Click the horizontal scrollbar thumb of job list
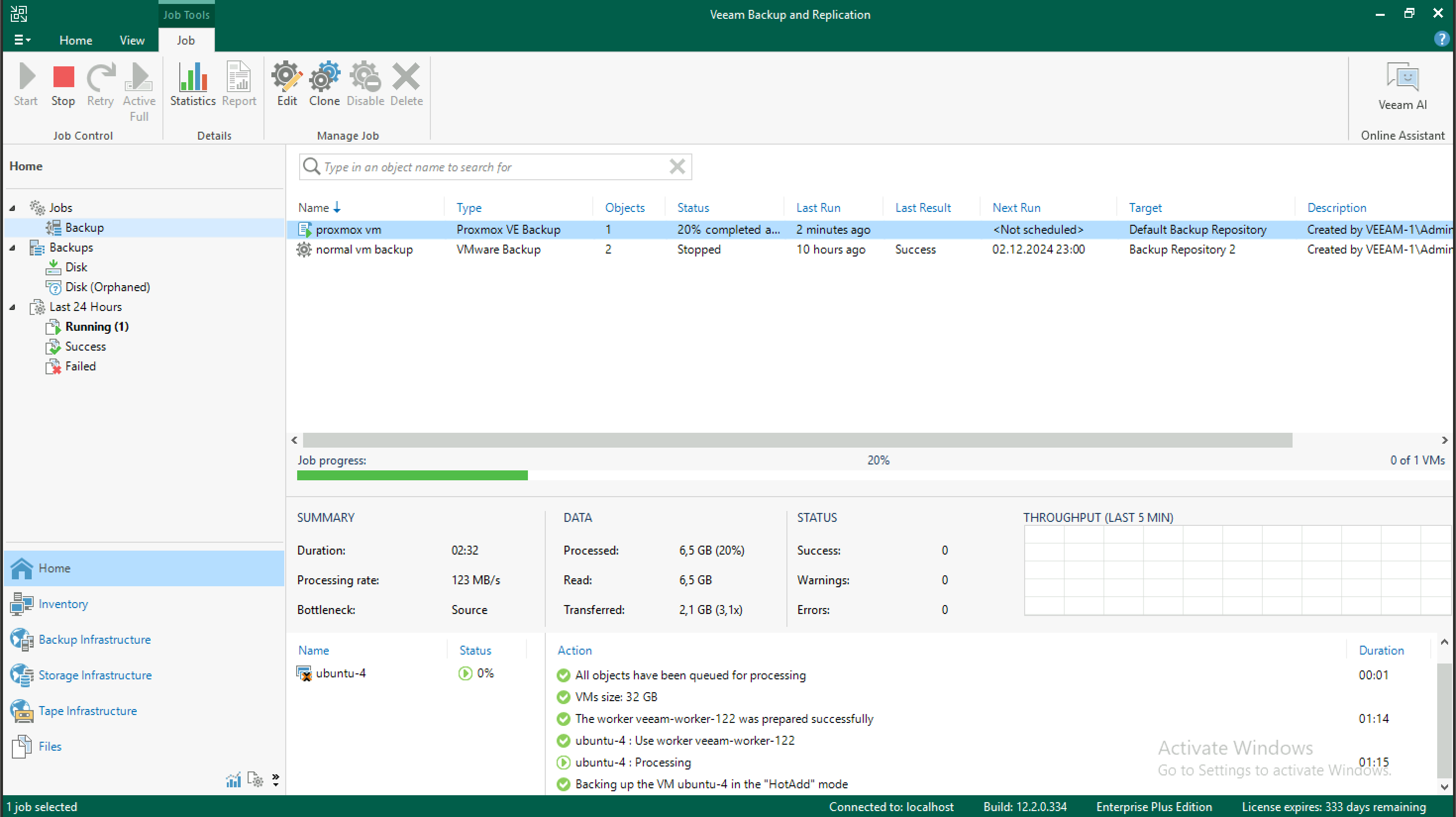The height and width of the screenshot is (817, 1456). (797, 440)
